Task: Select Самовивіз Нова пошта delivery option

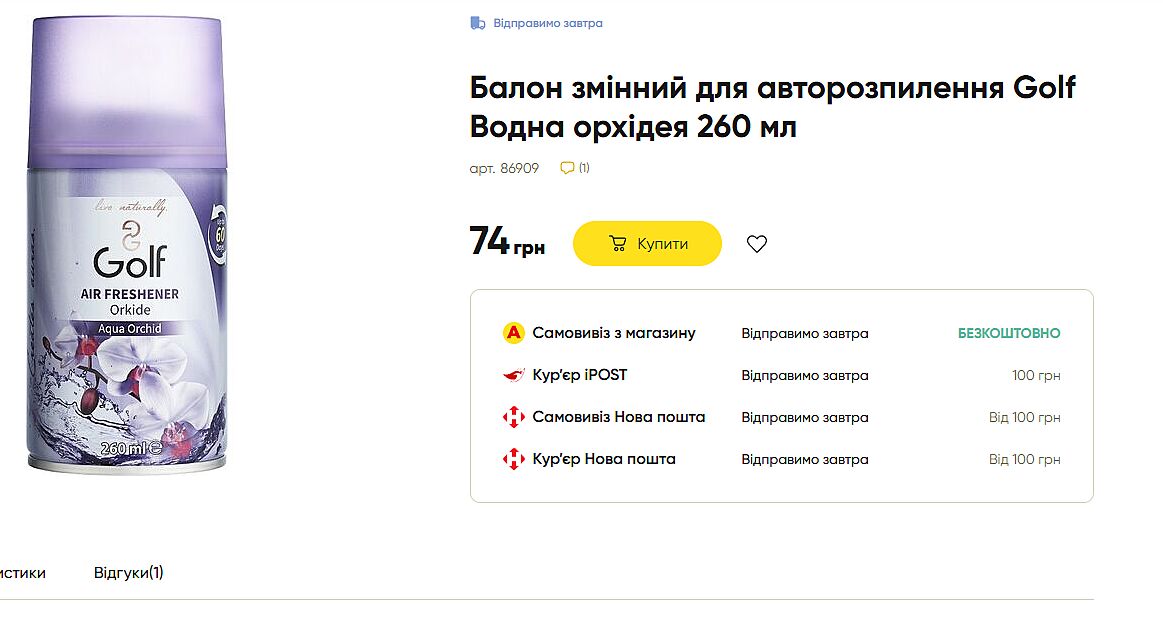Action: click(618, 417)
